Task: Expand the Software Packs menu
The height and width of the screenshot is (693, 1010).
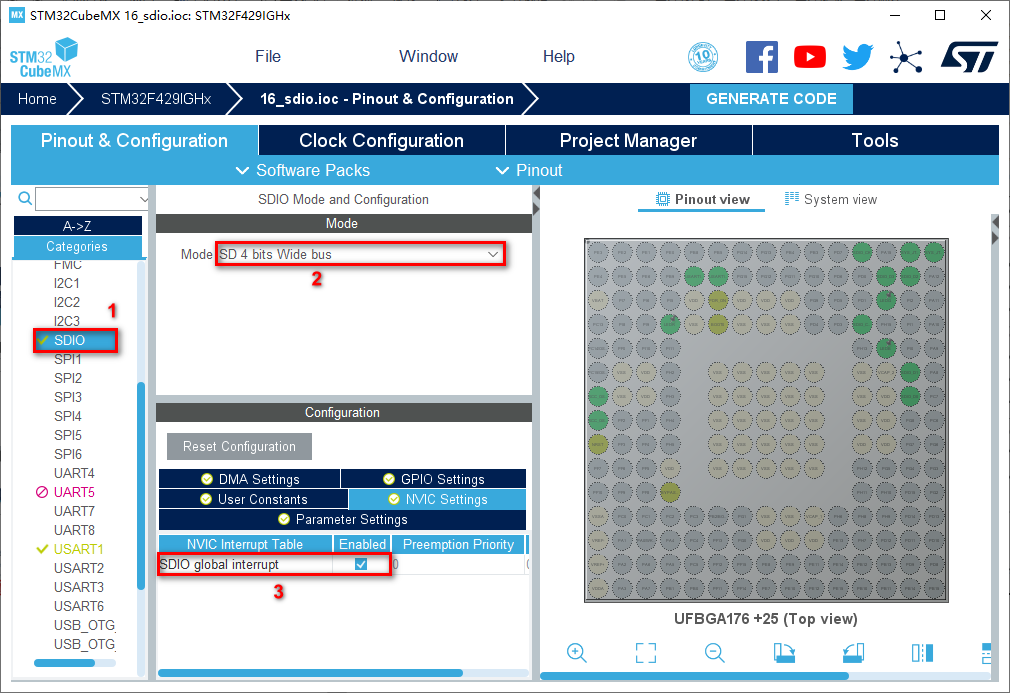Action: click(302, 170)
